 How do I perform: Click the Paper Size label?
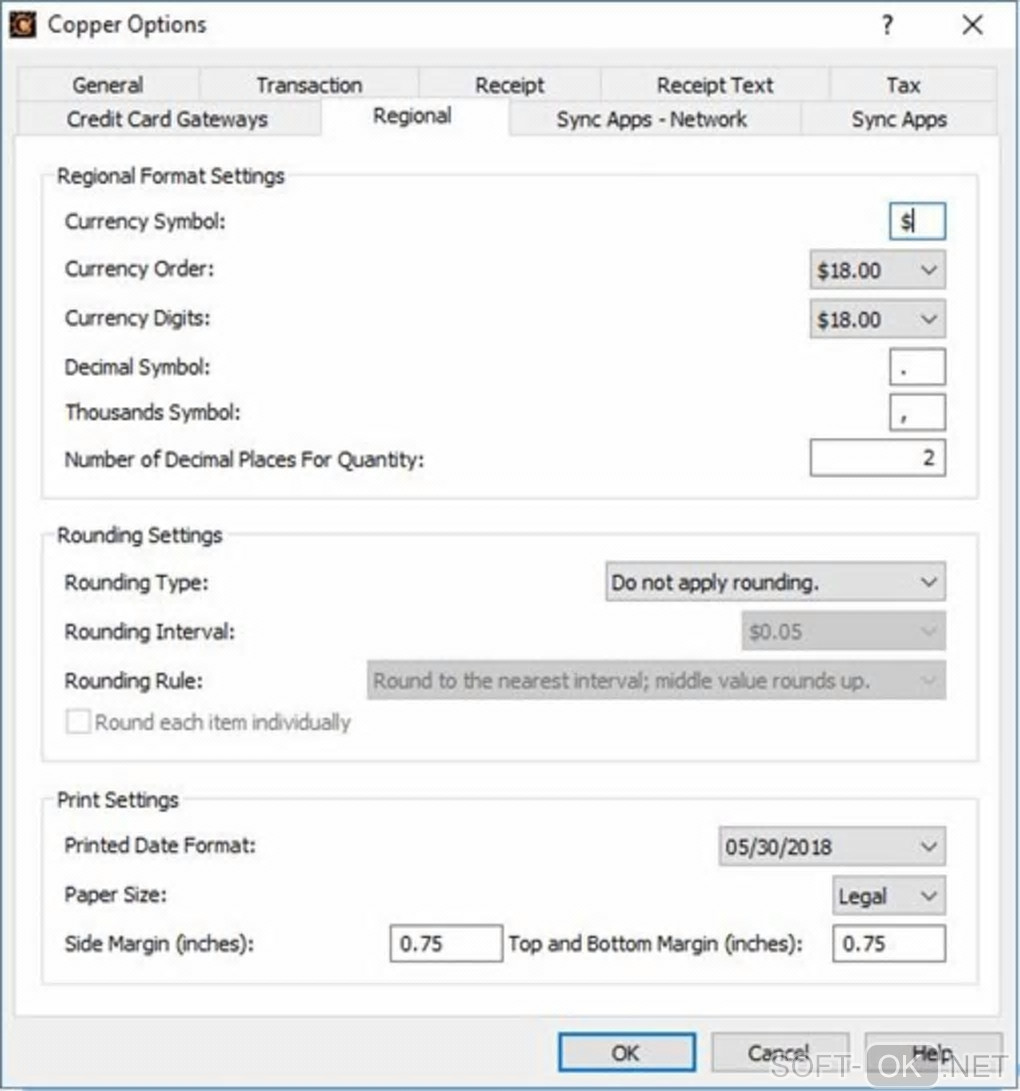[x=115, y=894]
